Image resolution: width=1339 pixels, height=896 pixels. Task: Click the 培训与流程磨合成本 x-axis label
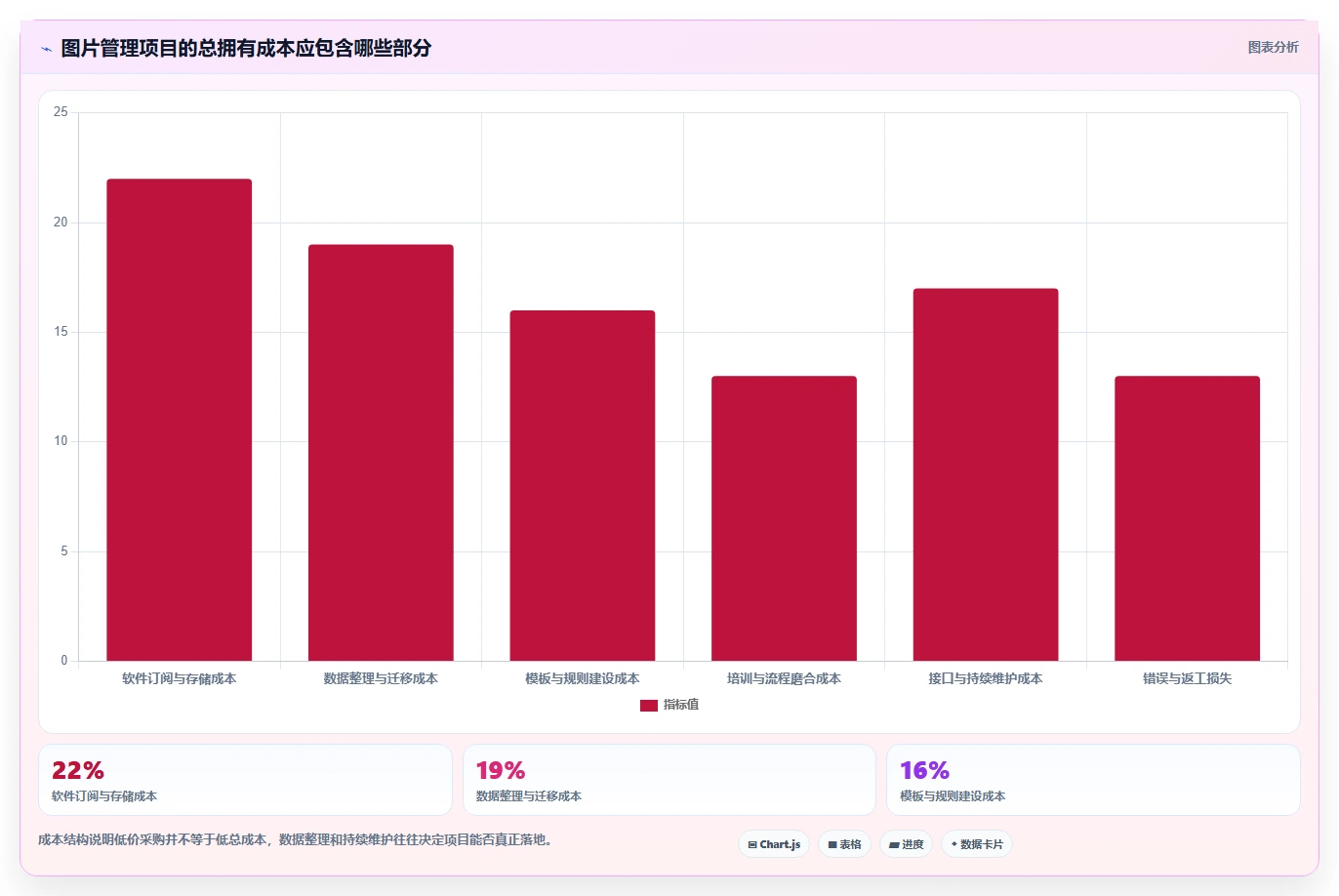[x=784, y=678]
